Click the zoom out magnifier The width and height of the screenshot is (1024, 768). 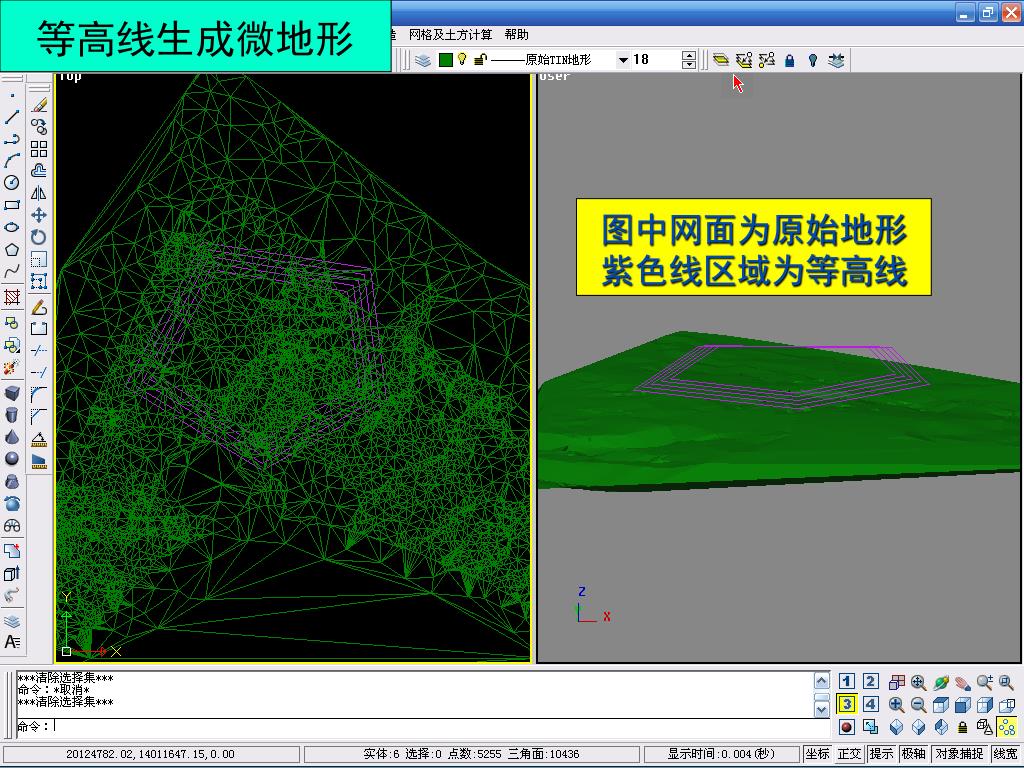point(918,705)
